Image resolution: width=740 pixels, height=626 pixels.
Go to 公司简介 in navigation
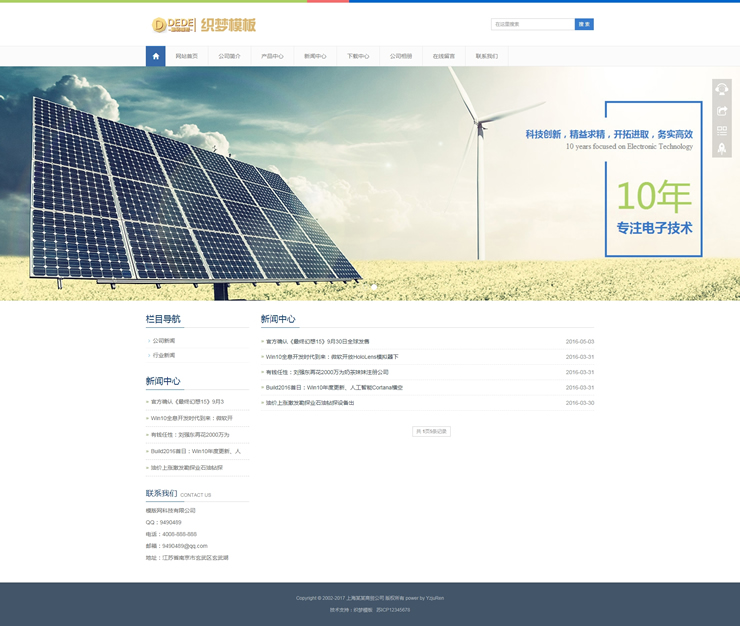click(x=230, y=56)
